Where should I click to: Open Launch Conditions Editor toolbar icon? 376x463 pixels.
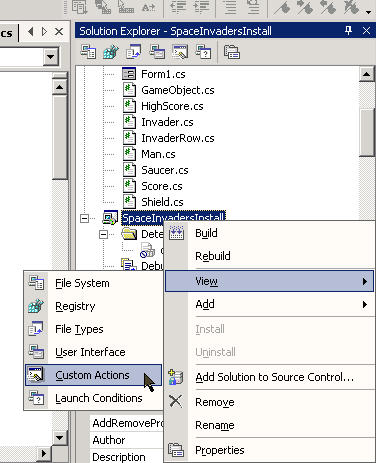click(x=203, y=52)
